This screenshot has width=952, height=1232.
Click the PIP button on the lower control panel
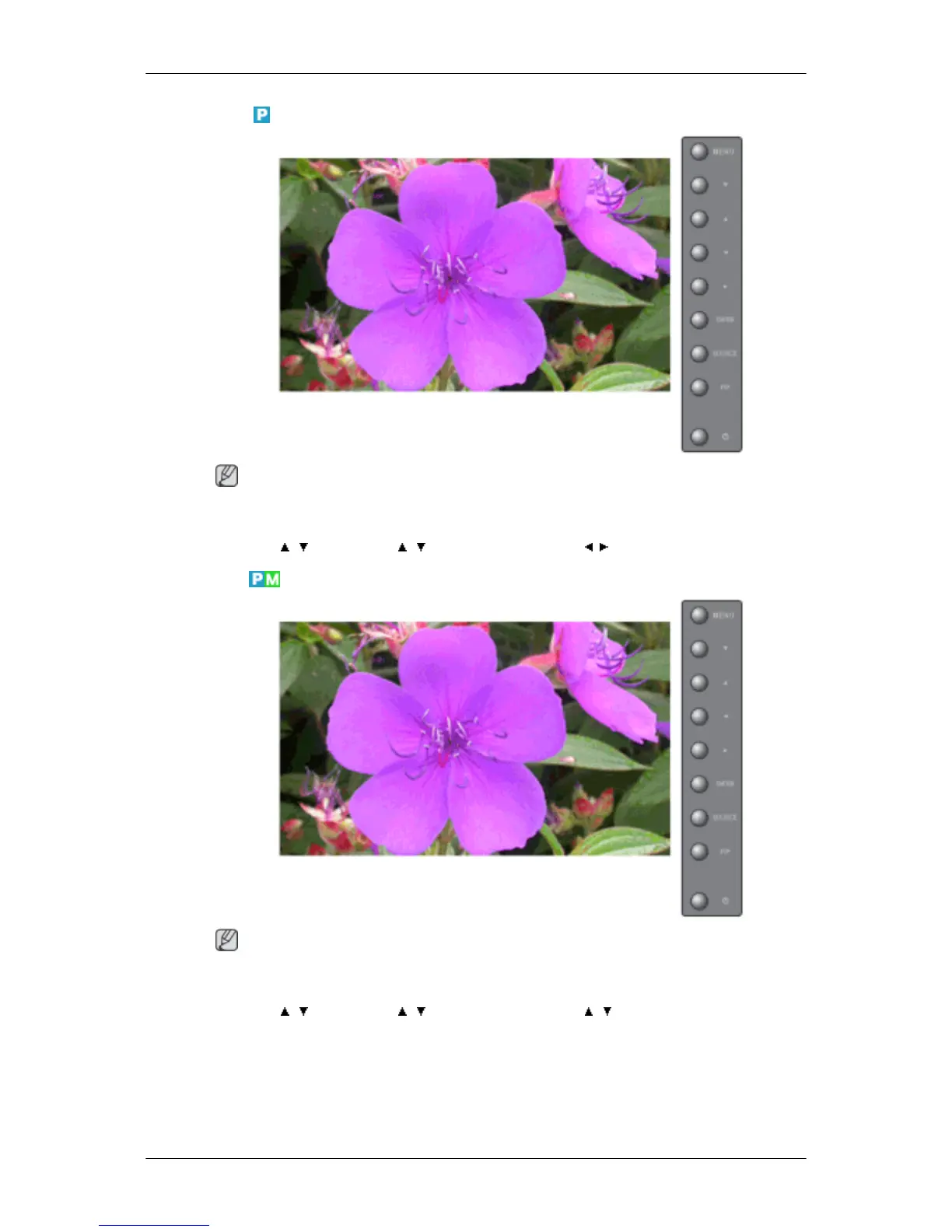699,851
